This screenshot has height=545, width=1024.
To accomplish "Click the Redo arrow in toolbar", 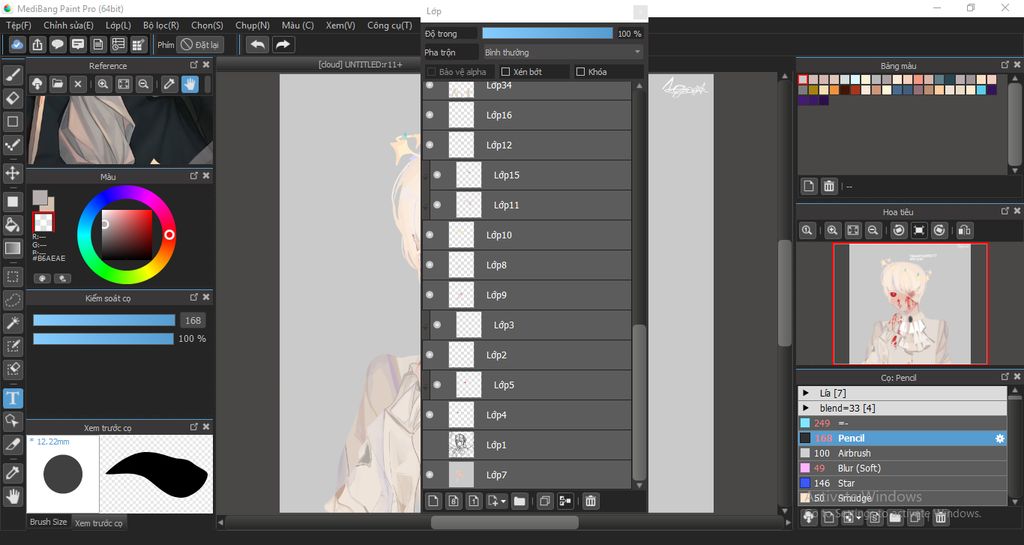I will (283, 44).
